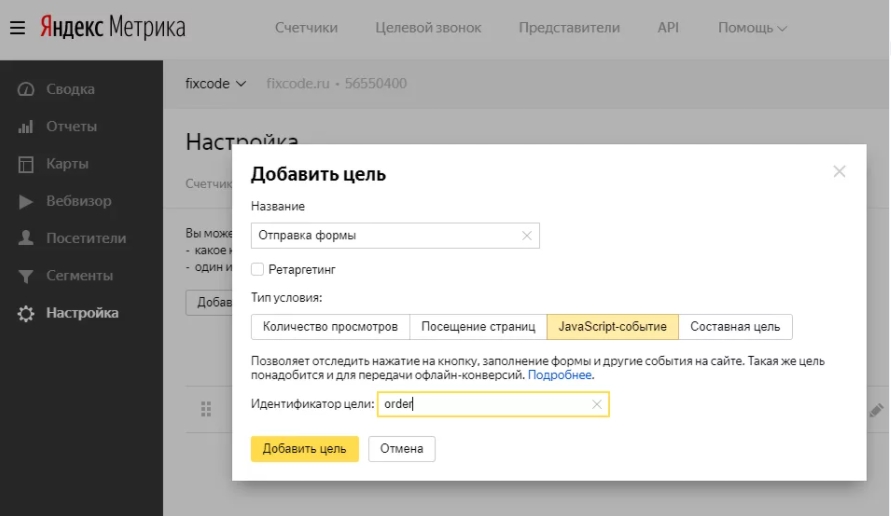Select the Карты icon in the sidebar
Image resolution: width=891 pixels, height=516 pixels.
click(26, 164)
